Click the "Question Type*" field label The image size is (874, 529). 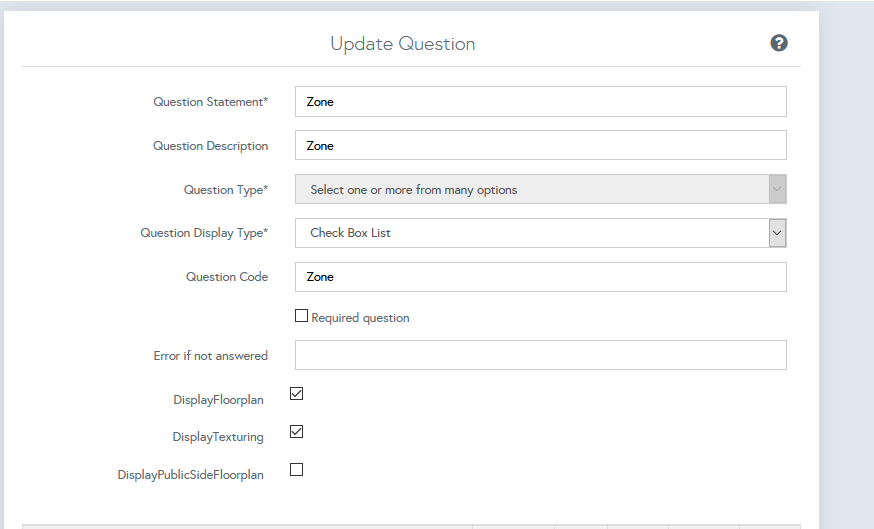(225, 190)
